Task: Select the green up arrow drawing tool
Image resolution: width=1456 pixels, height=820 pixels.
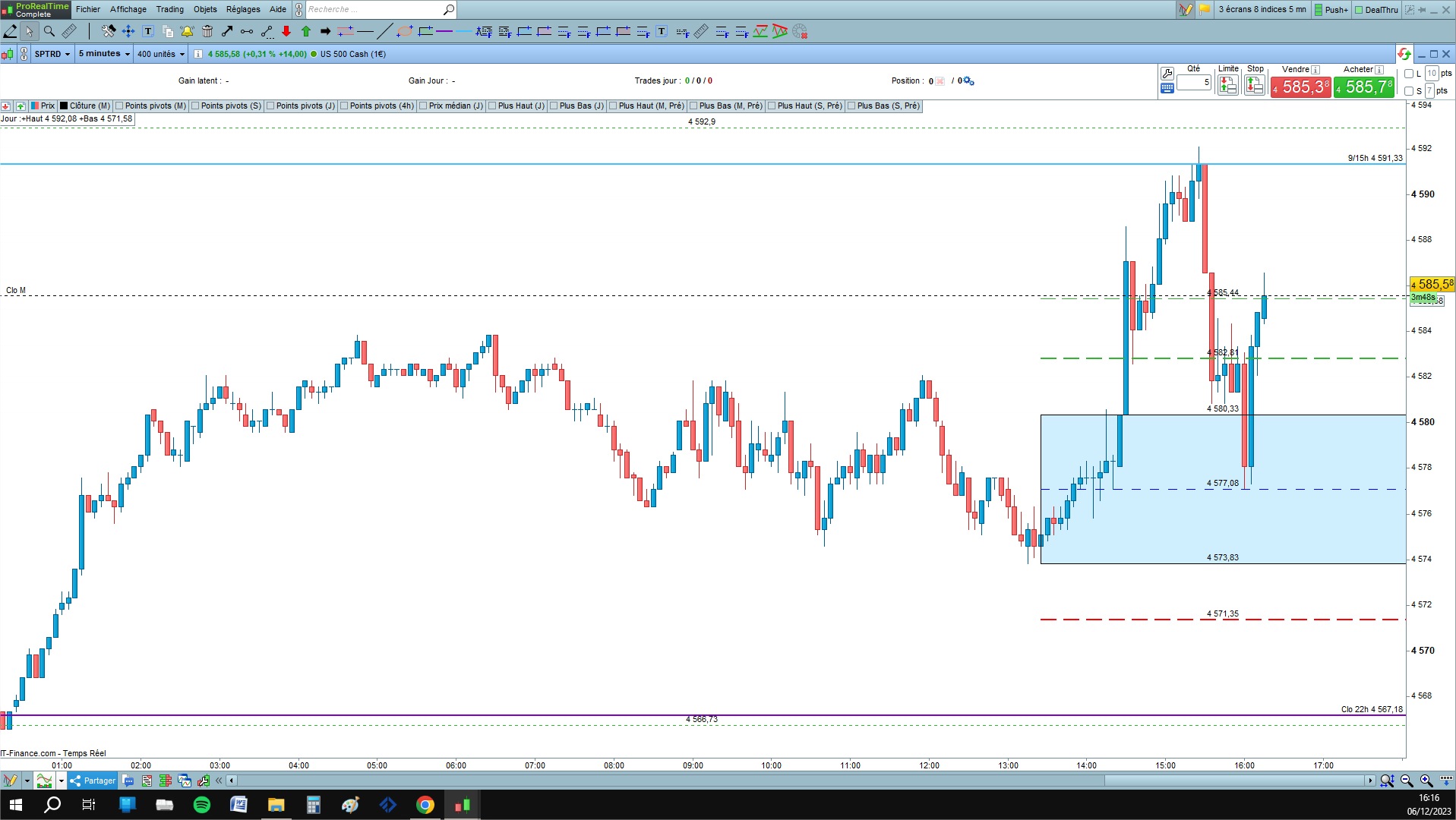Action: [x=306, y=31]
